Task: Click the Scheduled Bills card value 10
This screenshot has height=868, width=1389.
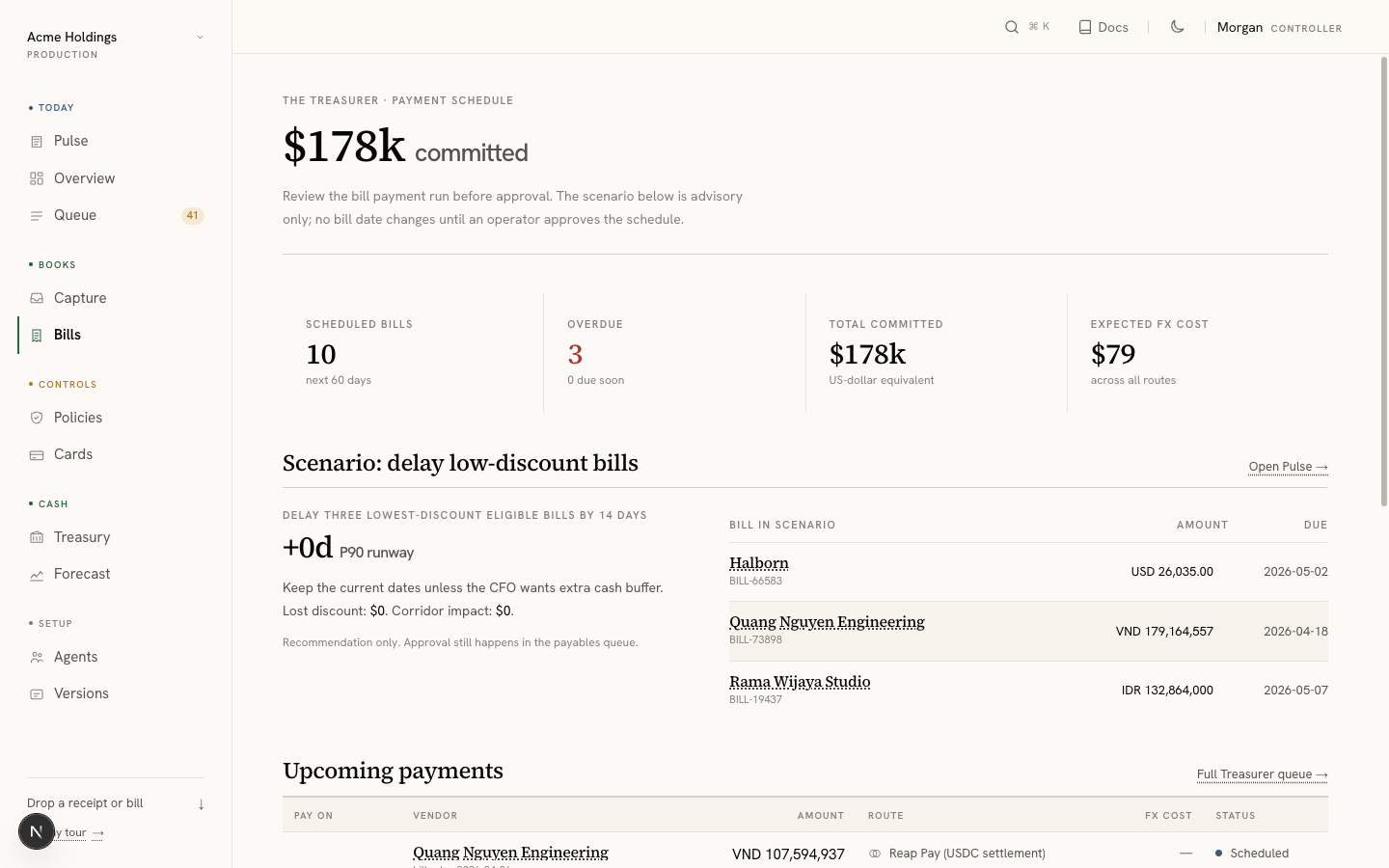Action: tap(321, 355)
